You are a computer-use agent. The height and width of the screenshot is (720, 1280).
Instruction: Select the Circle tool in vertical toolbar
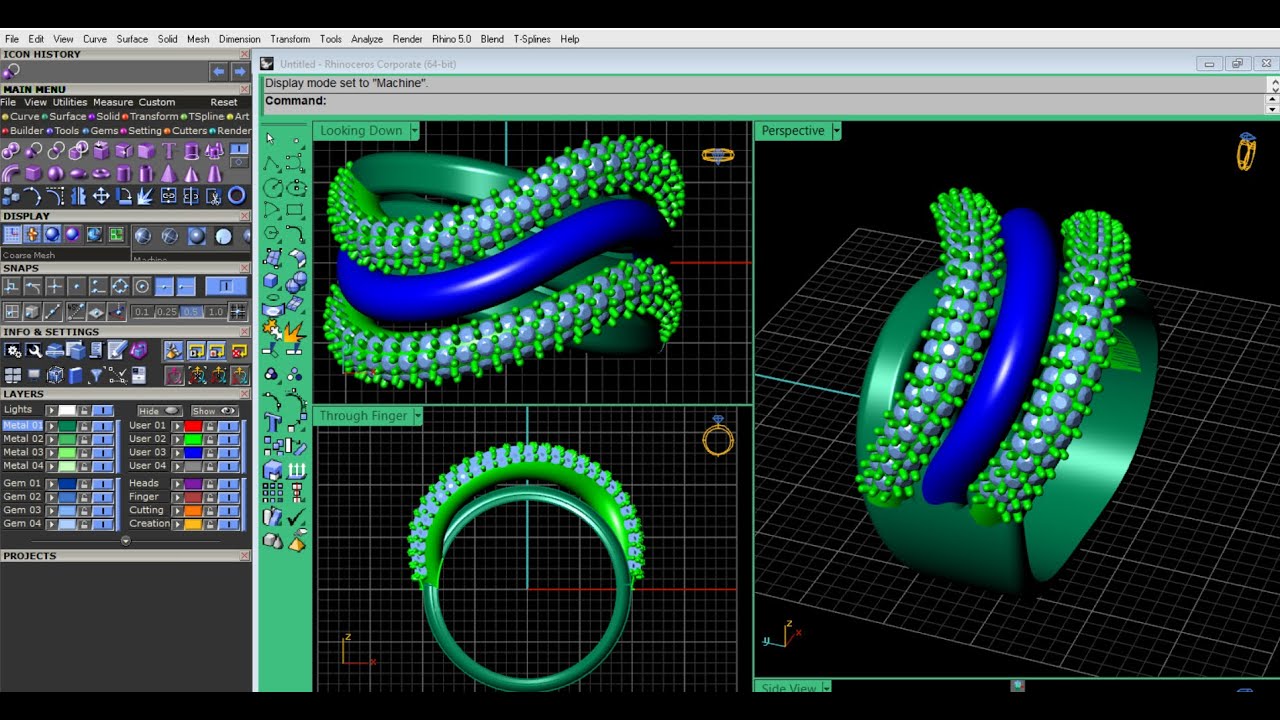tap(271, 186)
